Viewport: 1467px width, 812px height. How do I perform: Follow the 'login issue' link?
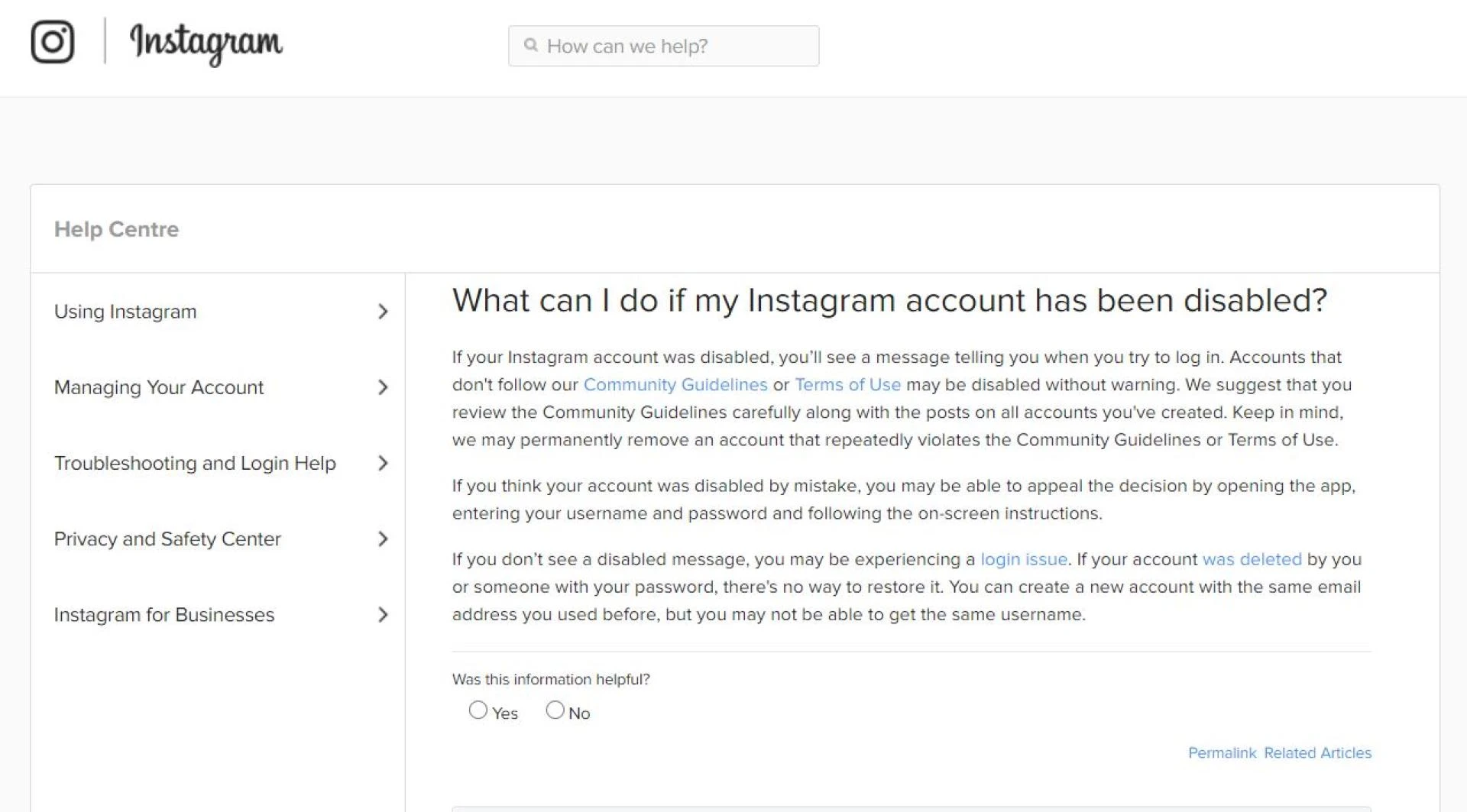[1023, 559]
